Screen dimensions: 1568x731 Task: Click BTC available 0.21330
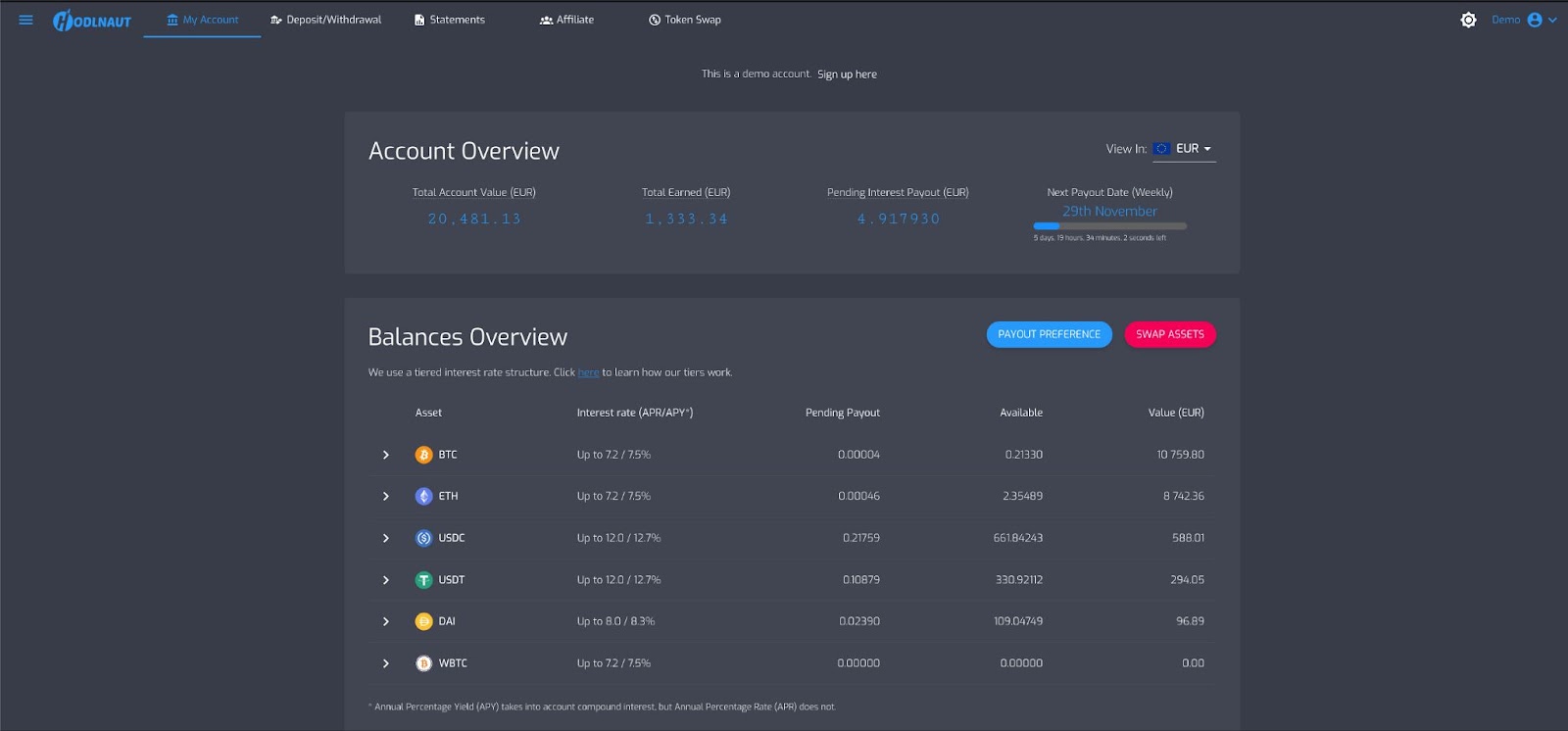(x=1024, y=455)
